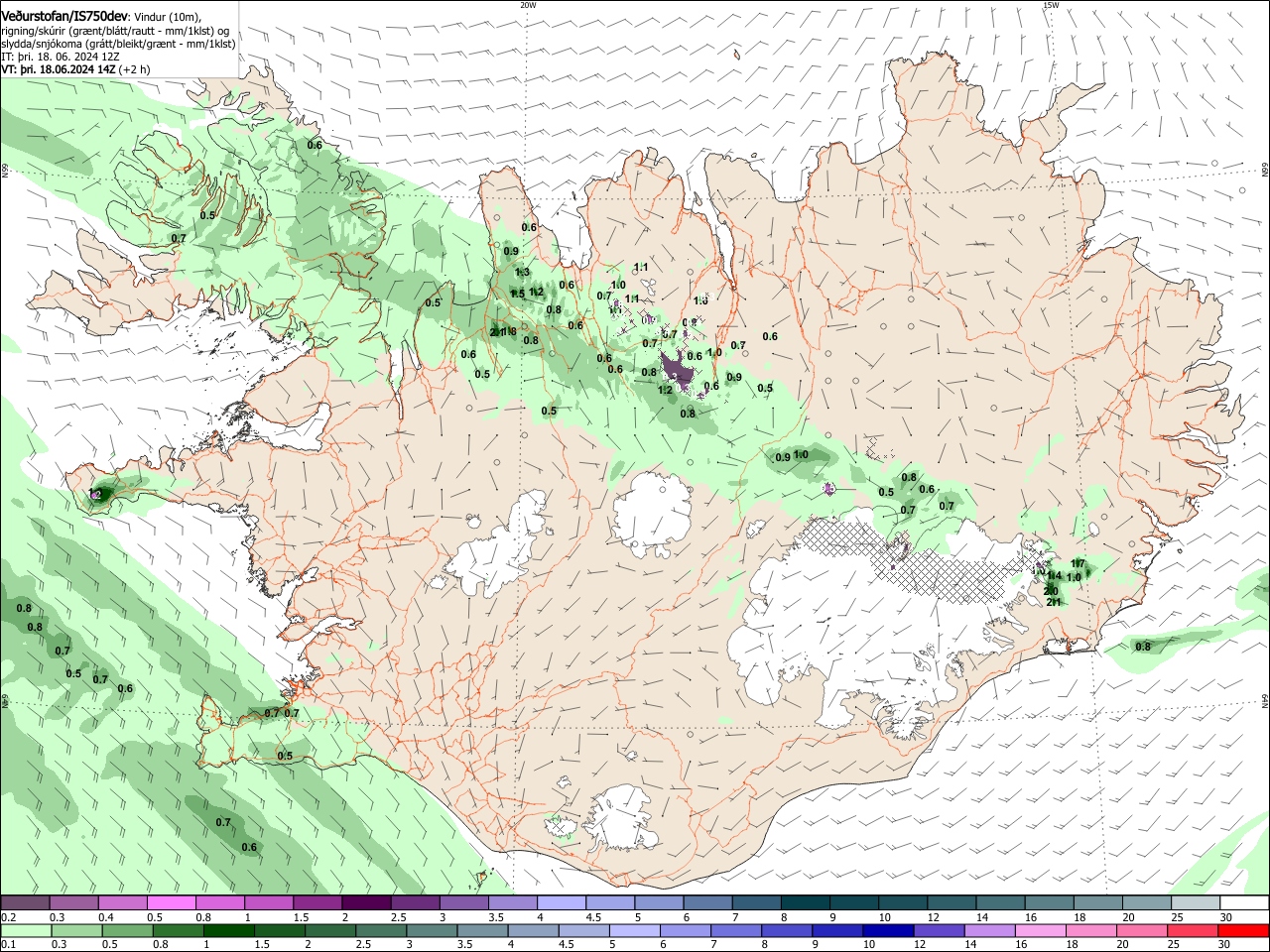The width and height of the screenshot is (1270, 952).
Task: Click the 0.8 value off the southeast coast
Action: [x=1143, y=647]
